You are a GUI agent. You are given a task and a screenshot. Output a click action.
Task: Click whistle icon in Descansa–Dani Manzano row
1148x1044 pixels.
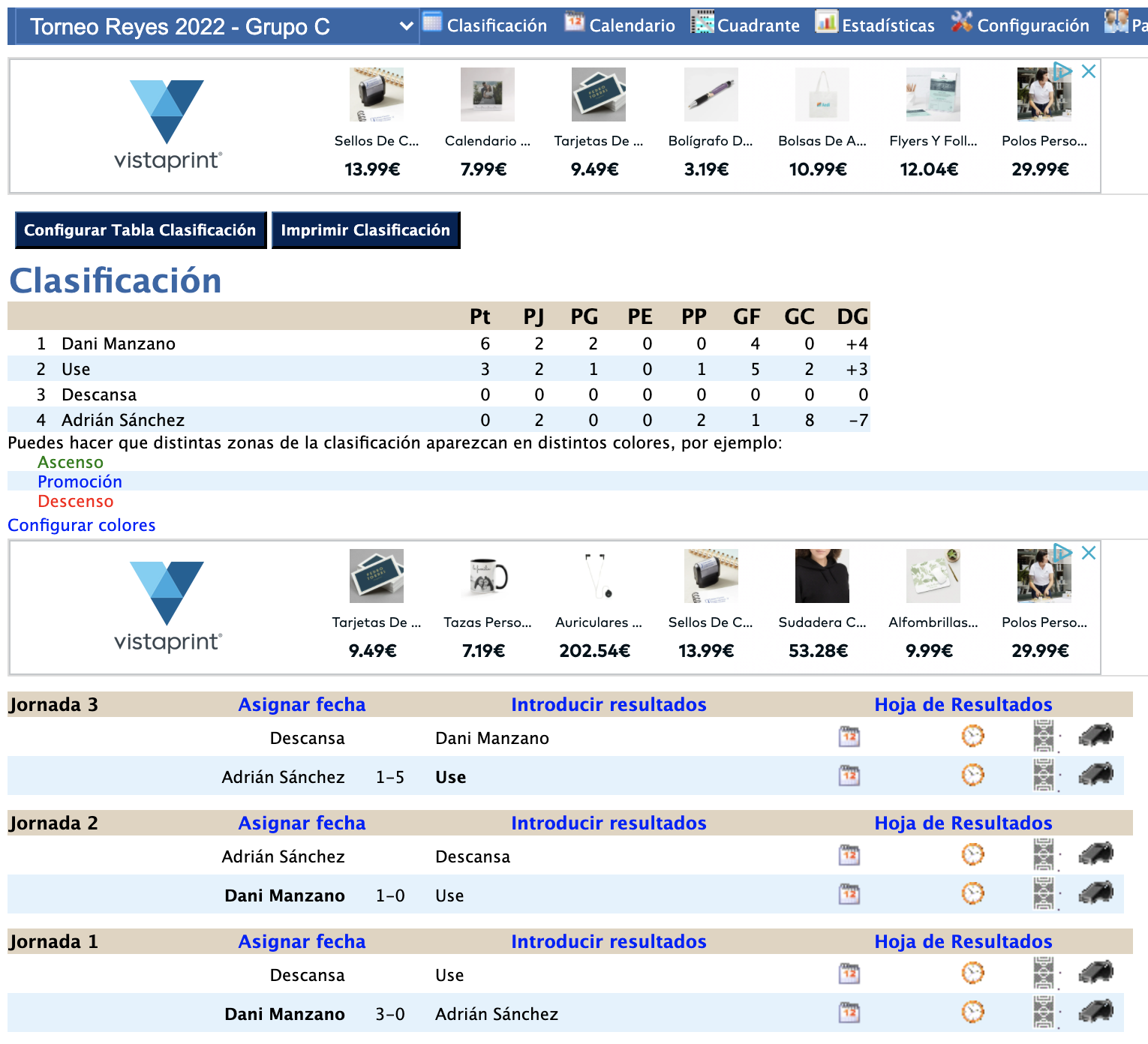pos(1095,736)
